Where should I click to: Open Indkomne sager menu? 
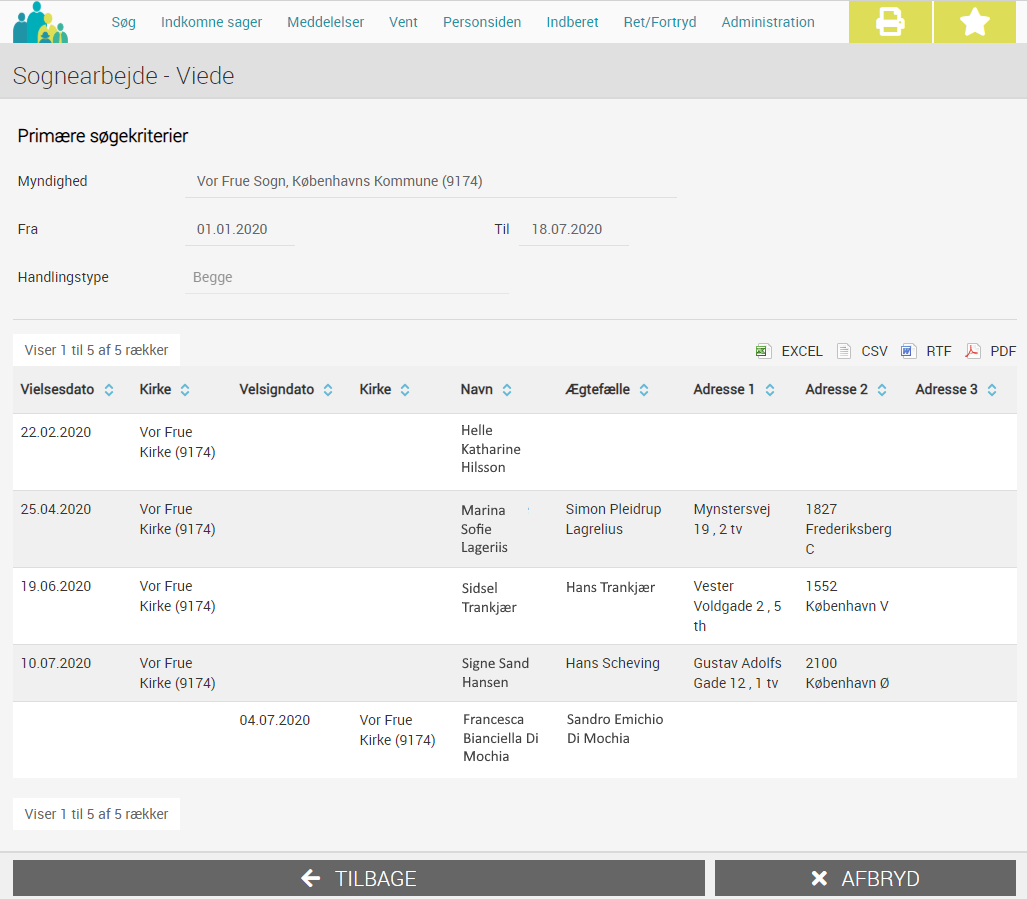pyautogui.click(x=212, y=22)
